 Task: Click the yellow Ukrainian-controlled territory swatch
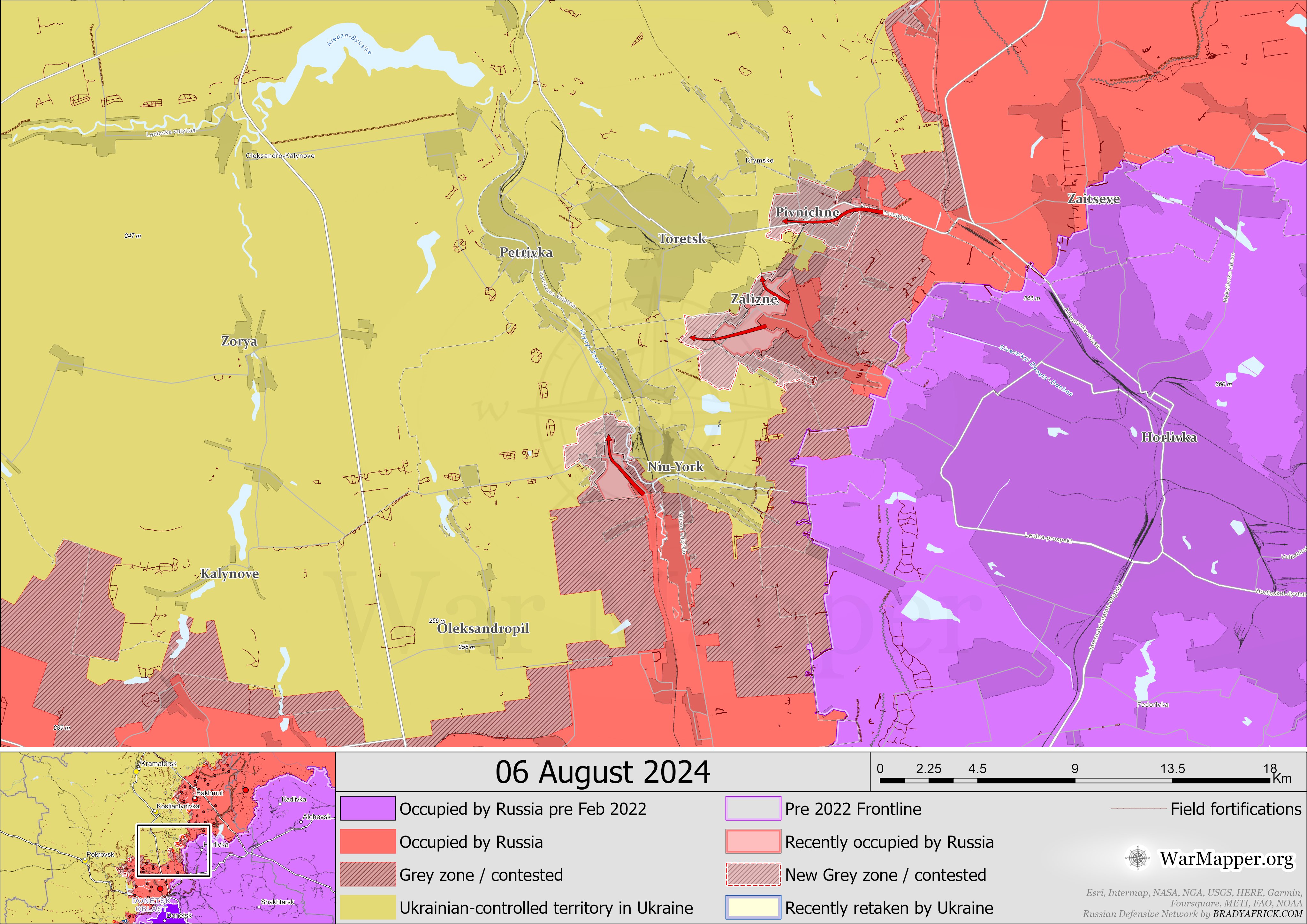368,907
